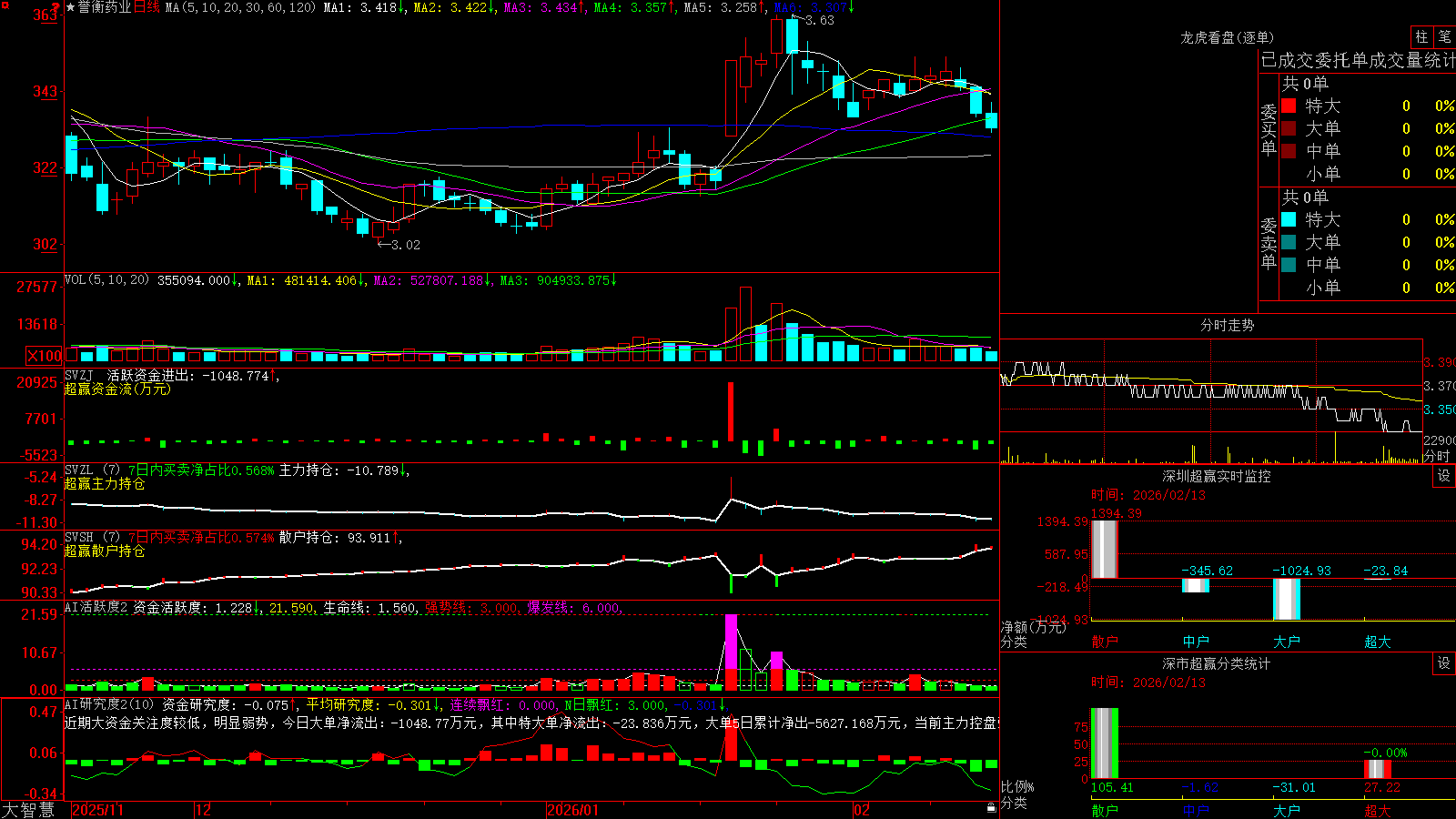The width and height of the screenshot is (1456, 819).
Task: Click the magenta bar in AI活跃度2 chart
Action: click(731, 642)
